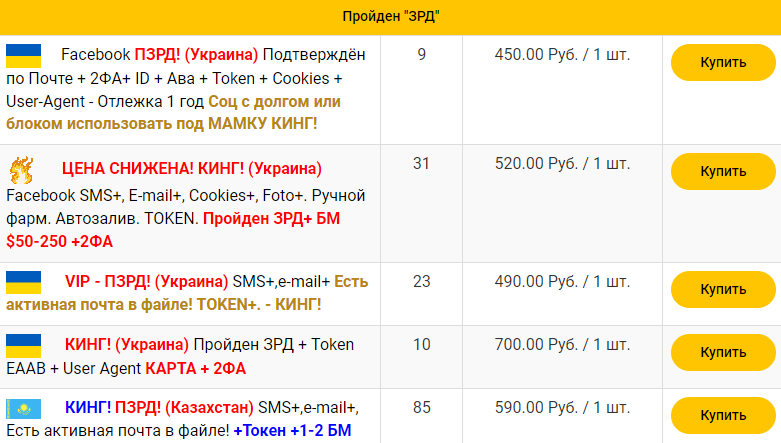This screenshot has width=781, height=443.
Task: Open the 'КИНГ! ПЗРД! (Казахстан)' listing title
Action: click(x=159, y=408)
